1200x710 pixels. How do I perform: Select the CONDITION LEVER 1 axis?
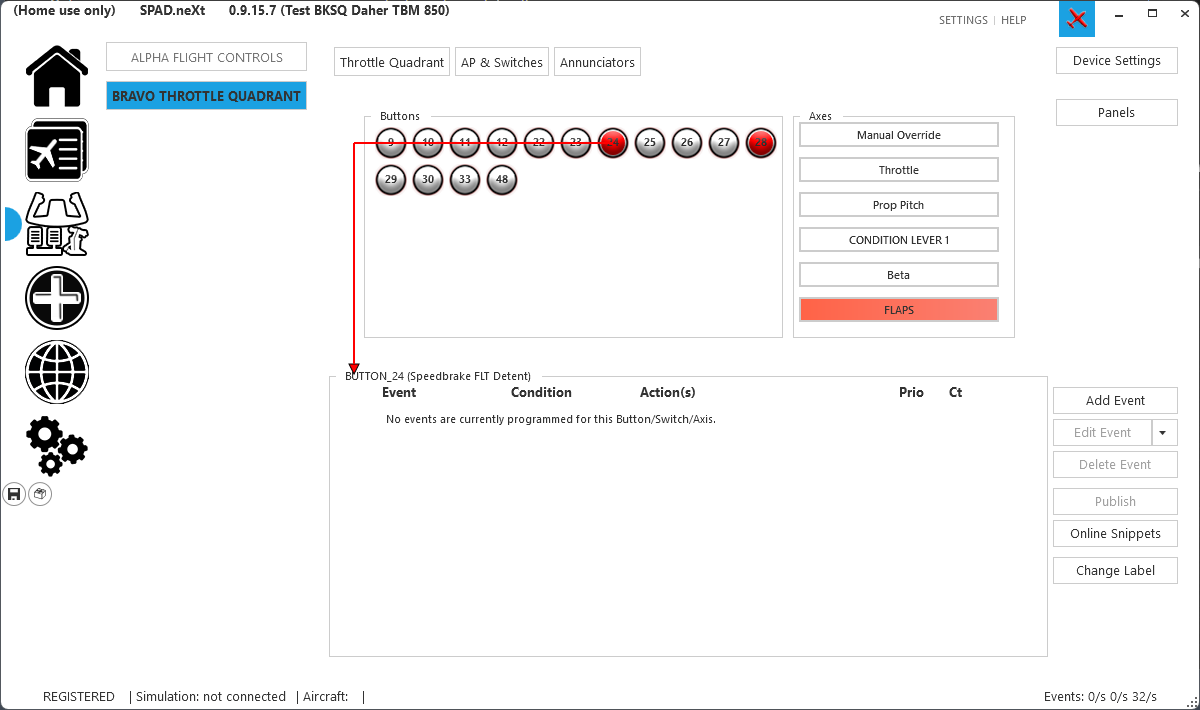(x=899, y=240)
